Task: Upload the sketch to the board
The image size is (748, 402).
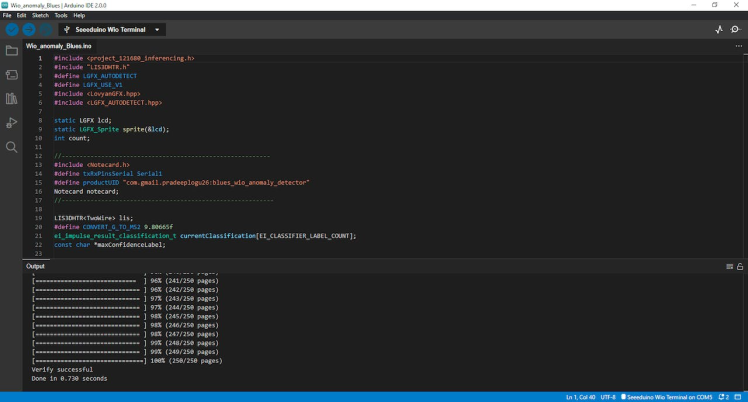Action: pyautogui.click(x=29, y=30)
